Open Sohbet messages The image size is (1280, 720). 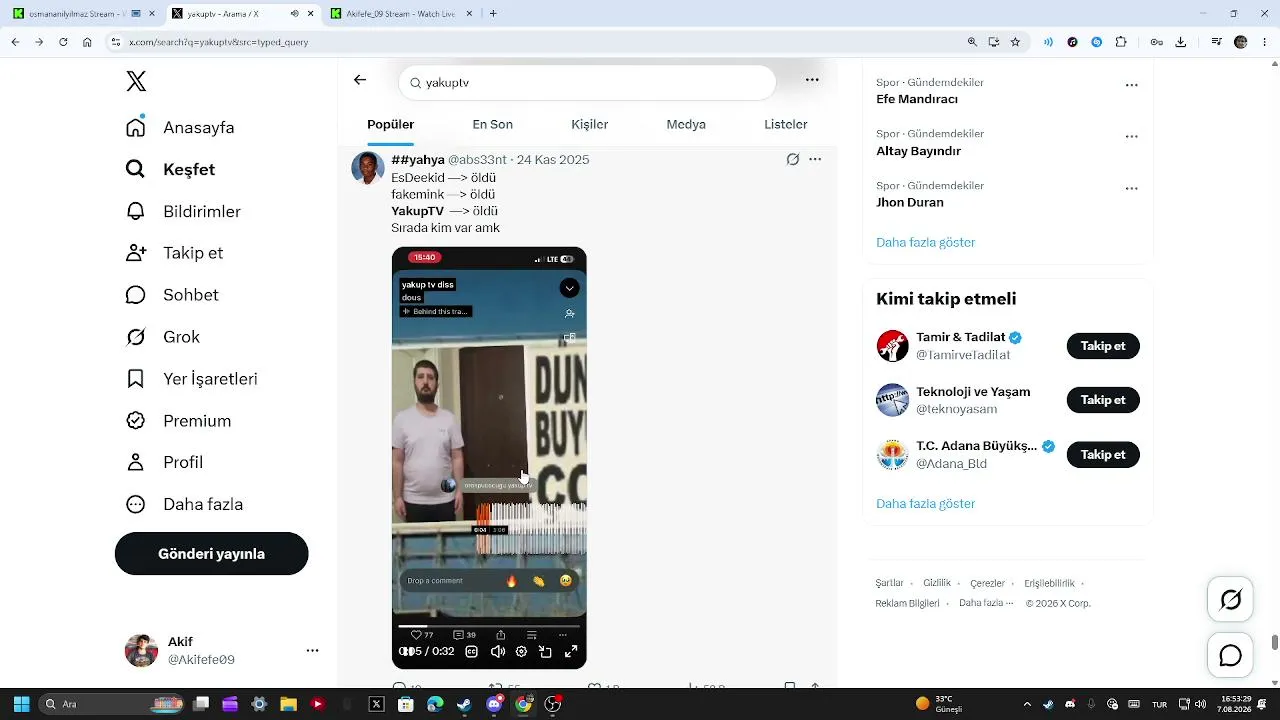172,295
